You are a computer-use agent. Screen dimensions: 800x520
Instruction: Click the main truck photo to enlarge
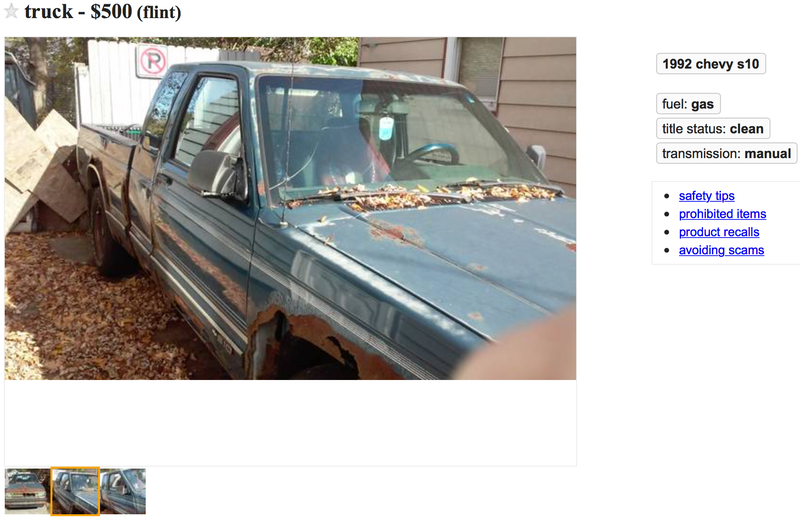[x=290, y=208]
